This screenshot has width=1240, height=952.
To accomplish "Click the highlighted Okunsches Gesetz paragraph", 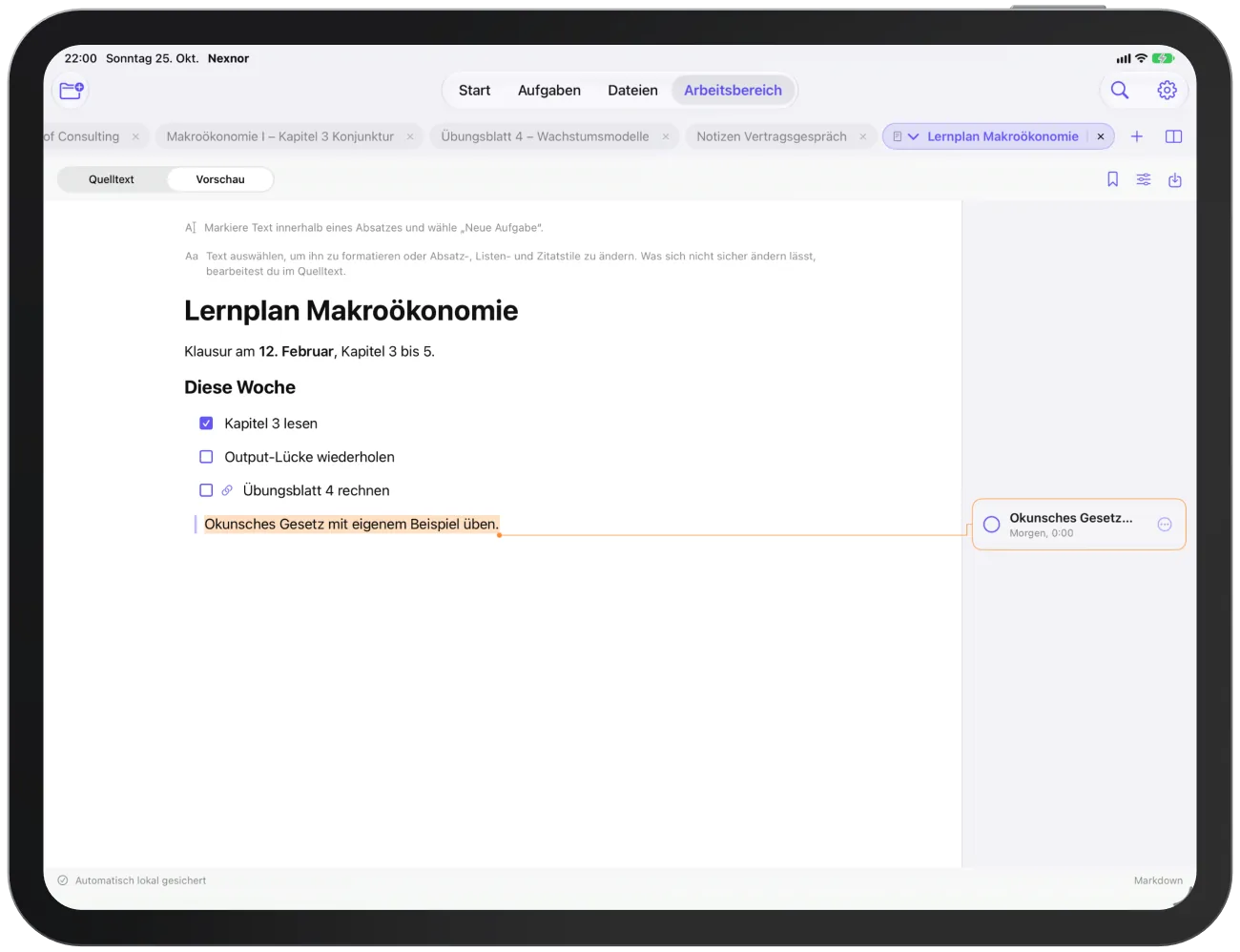I will tap(351, 524).
